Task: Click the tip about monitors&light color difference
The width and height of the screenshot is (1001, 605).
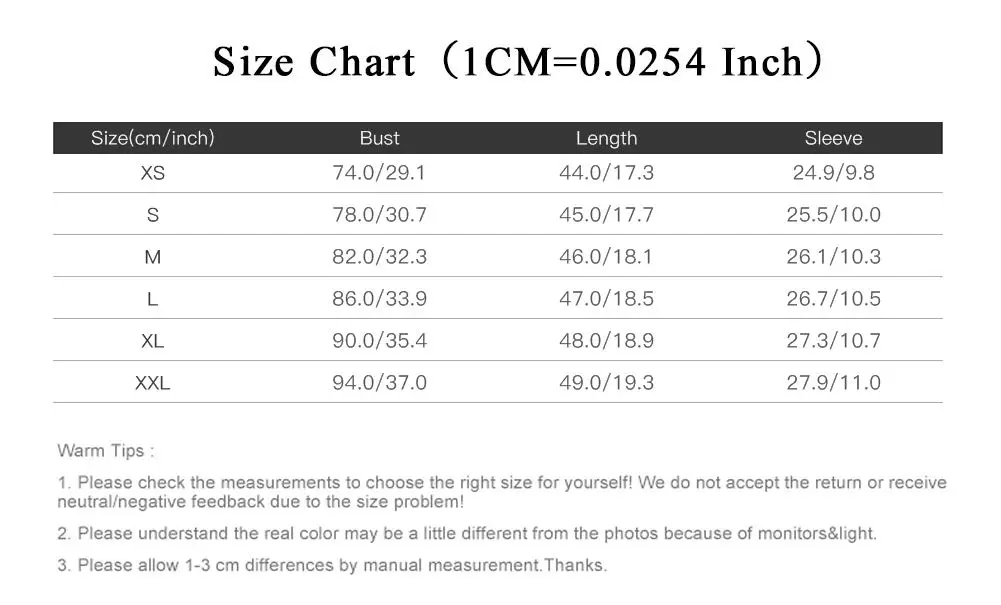Action: tap(467, 534)
